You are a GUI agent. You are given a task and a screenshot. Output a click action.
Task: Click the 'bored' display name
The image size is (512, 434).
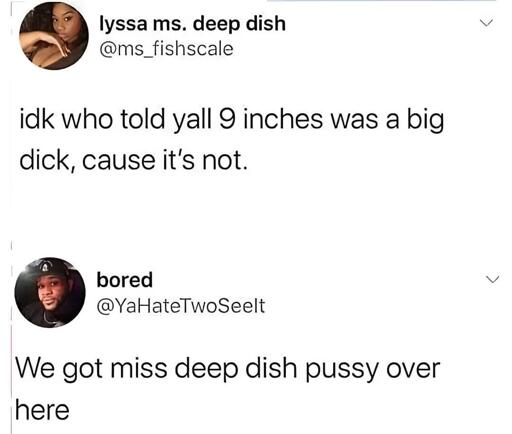125,280
